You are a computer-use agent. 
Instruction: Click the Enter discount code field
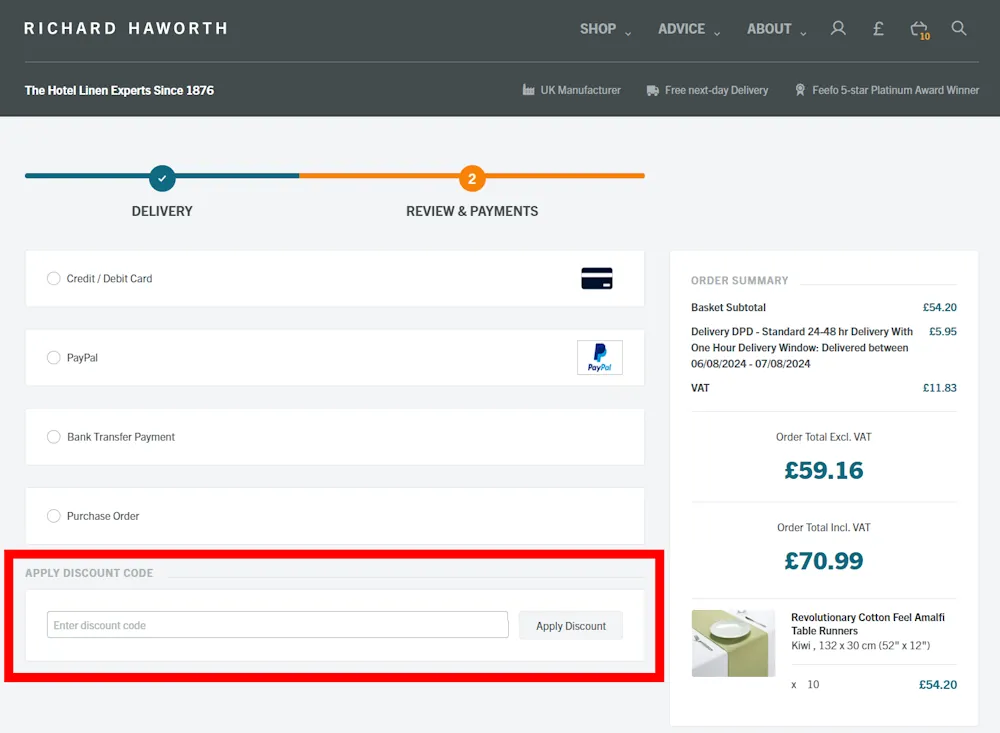coord(277,625)
